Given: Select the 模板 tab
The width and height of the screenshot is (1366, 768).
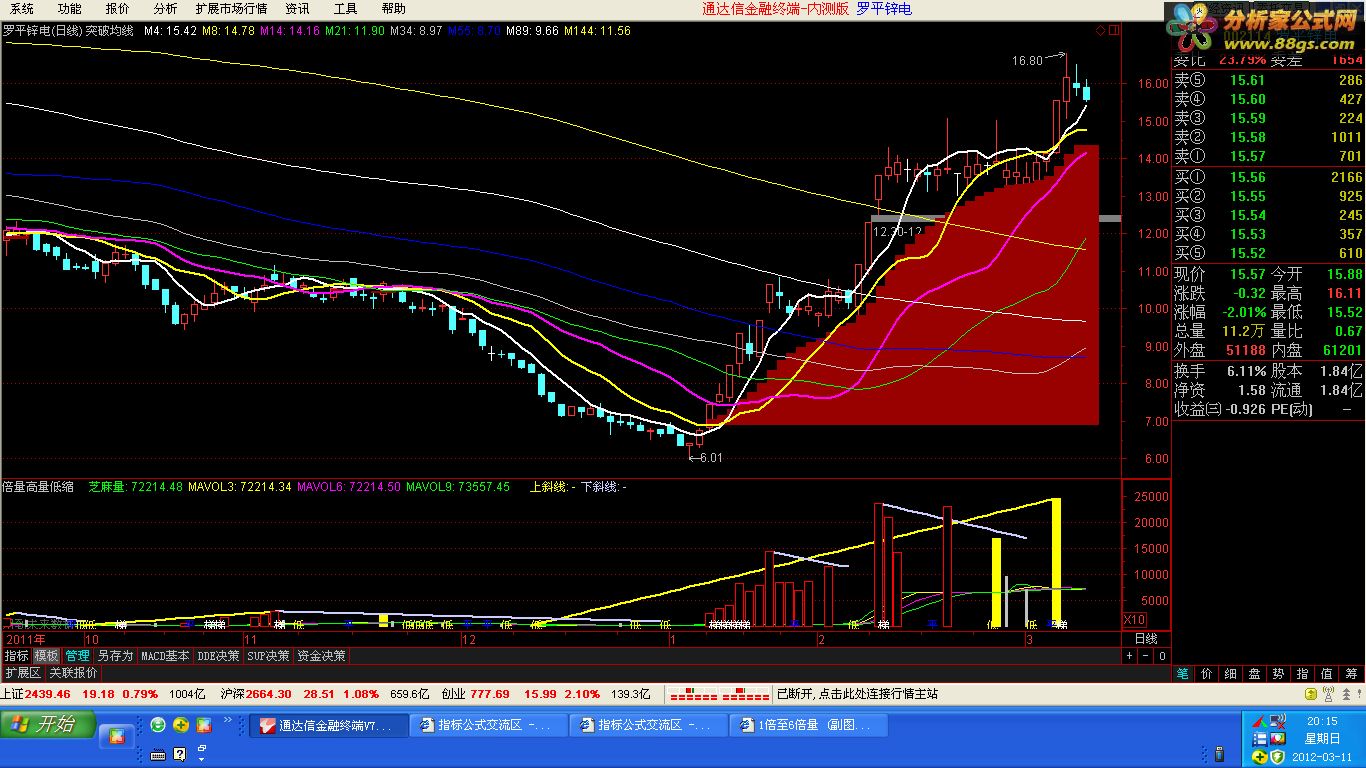Looking at the screenshot, I should pos(46,656).
